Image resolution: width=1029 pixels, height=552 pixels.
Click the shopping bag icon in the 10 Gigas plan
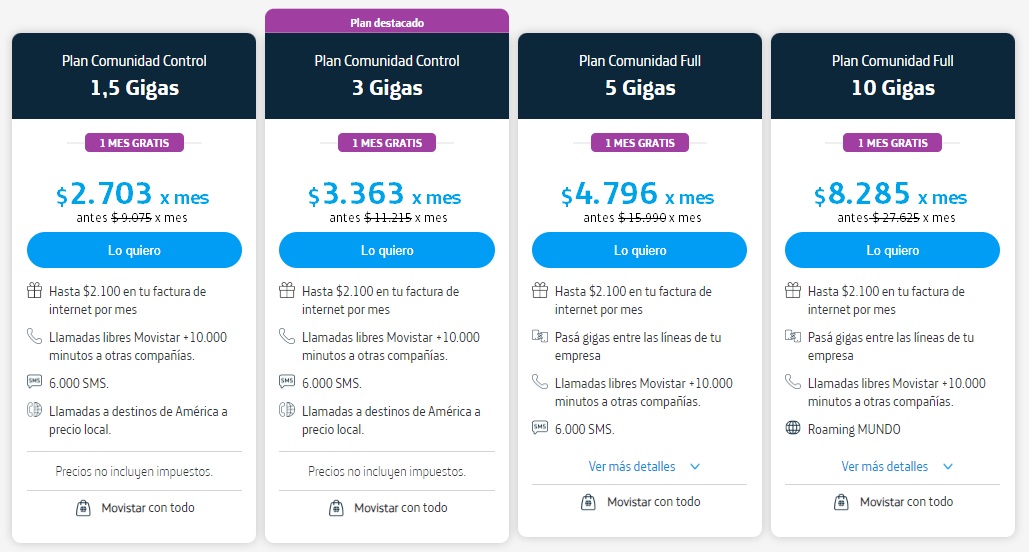click(841, 501)
